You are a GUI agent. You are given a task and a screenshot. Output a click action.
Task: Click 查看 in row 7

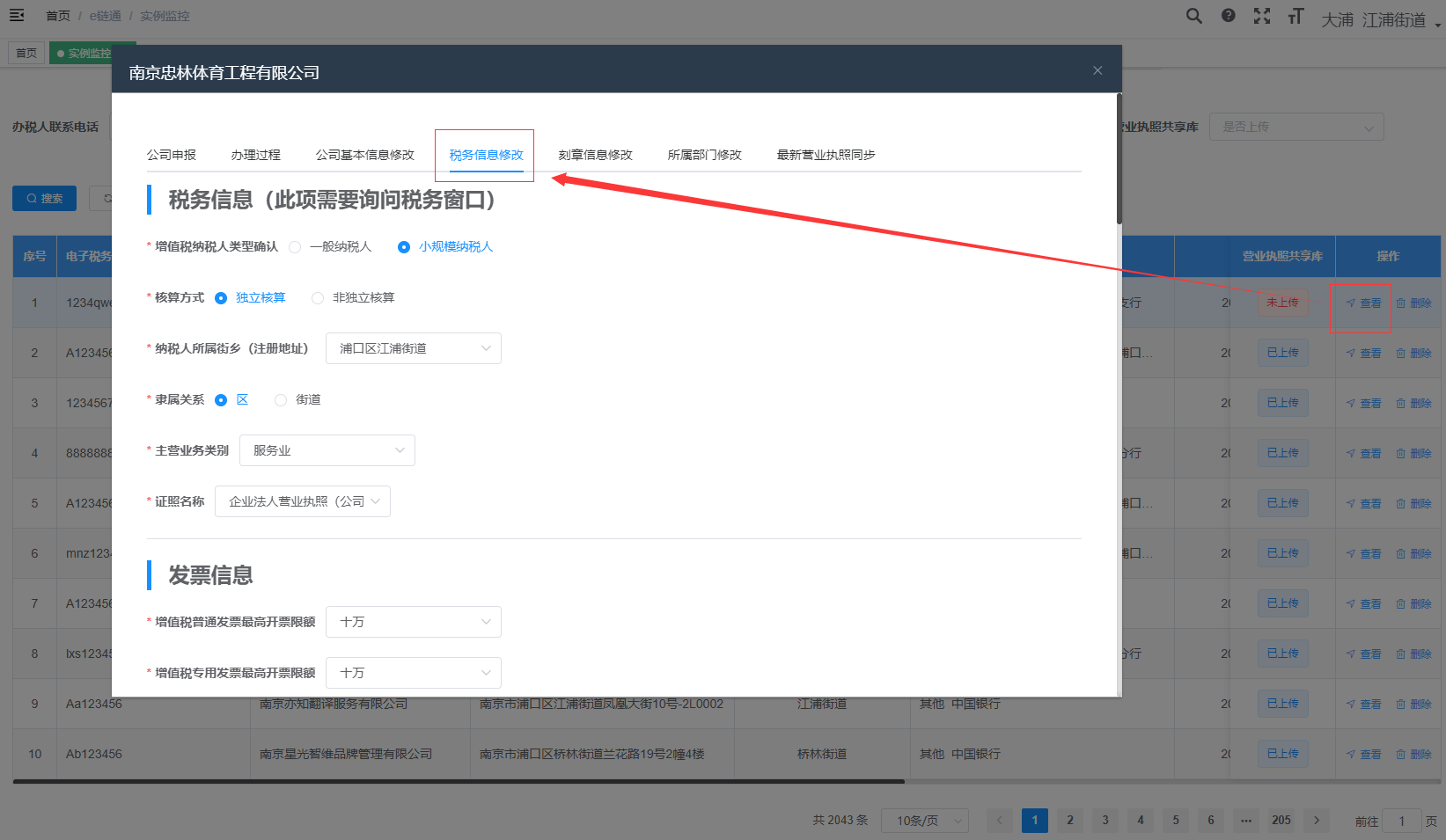pos(1363,603)
